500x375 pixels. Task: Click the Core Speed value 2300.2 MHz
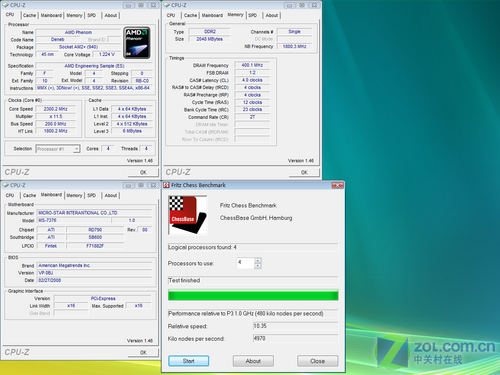click(x=56, y=109)
